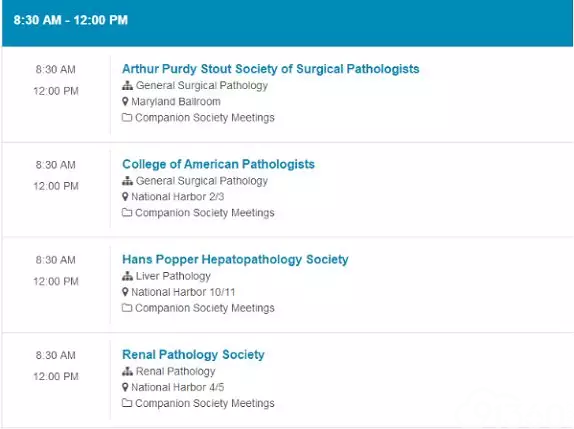574x429 pixels.
Task: Open College of American Pathologists session
Action: point(218,164)
